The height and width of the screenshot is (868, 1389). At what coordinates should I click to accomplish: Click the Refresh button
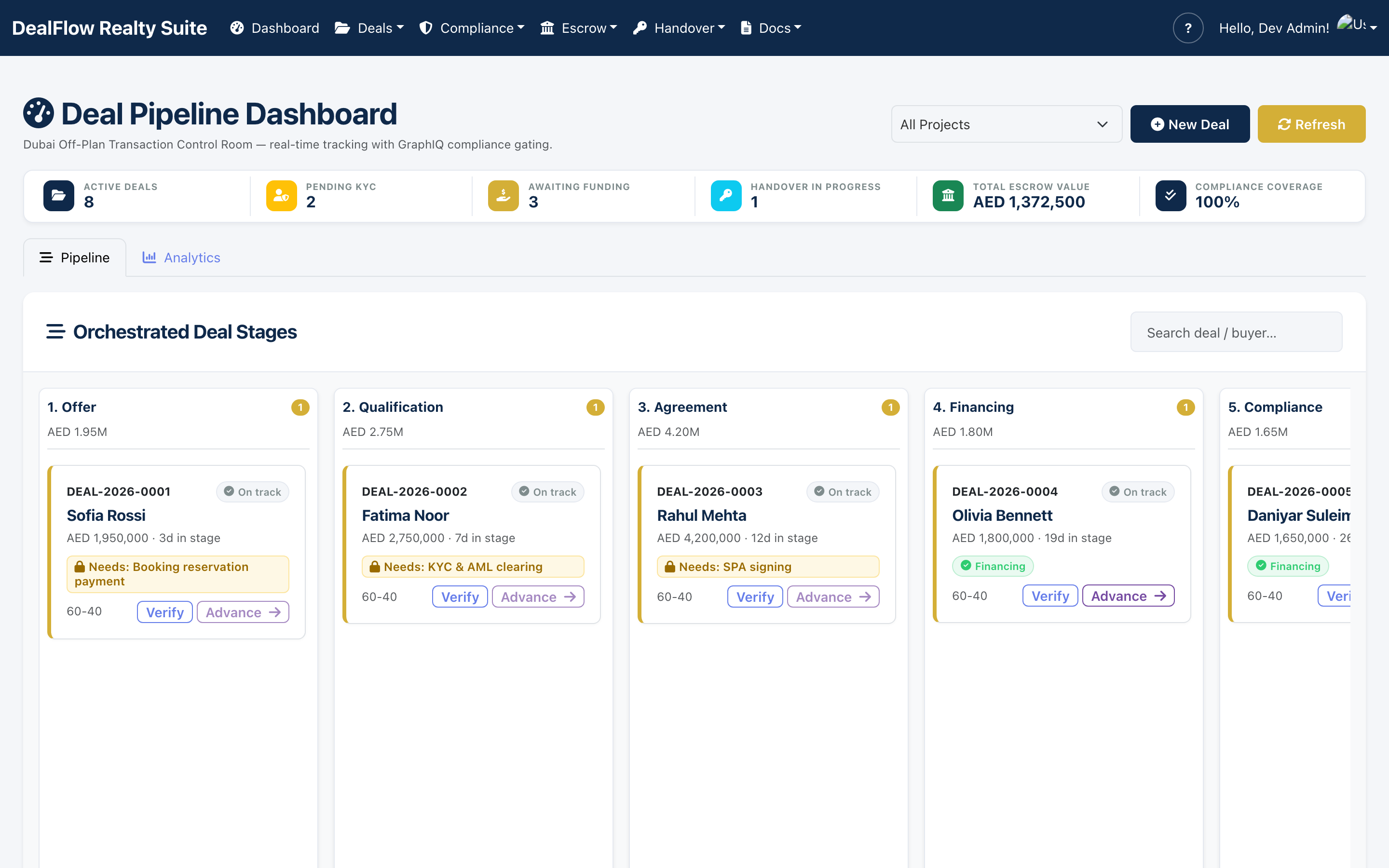(x=1311, y=124)
